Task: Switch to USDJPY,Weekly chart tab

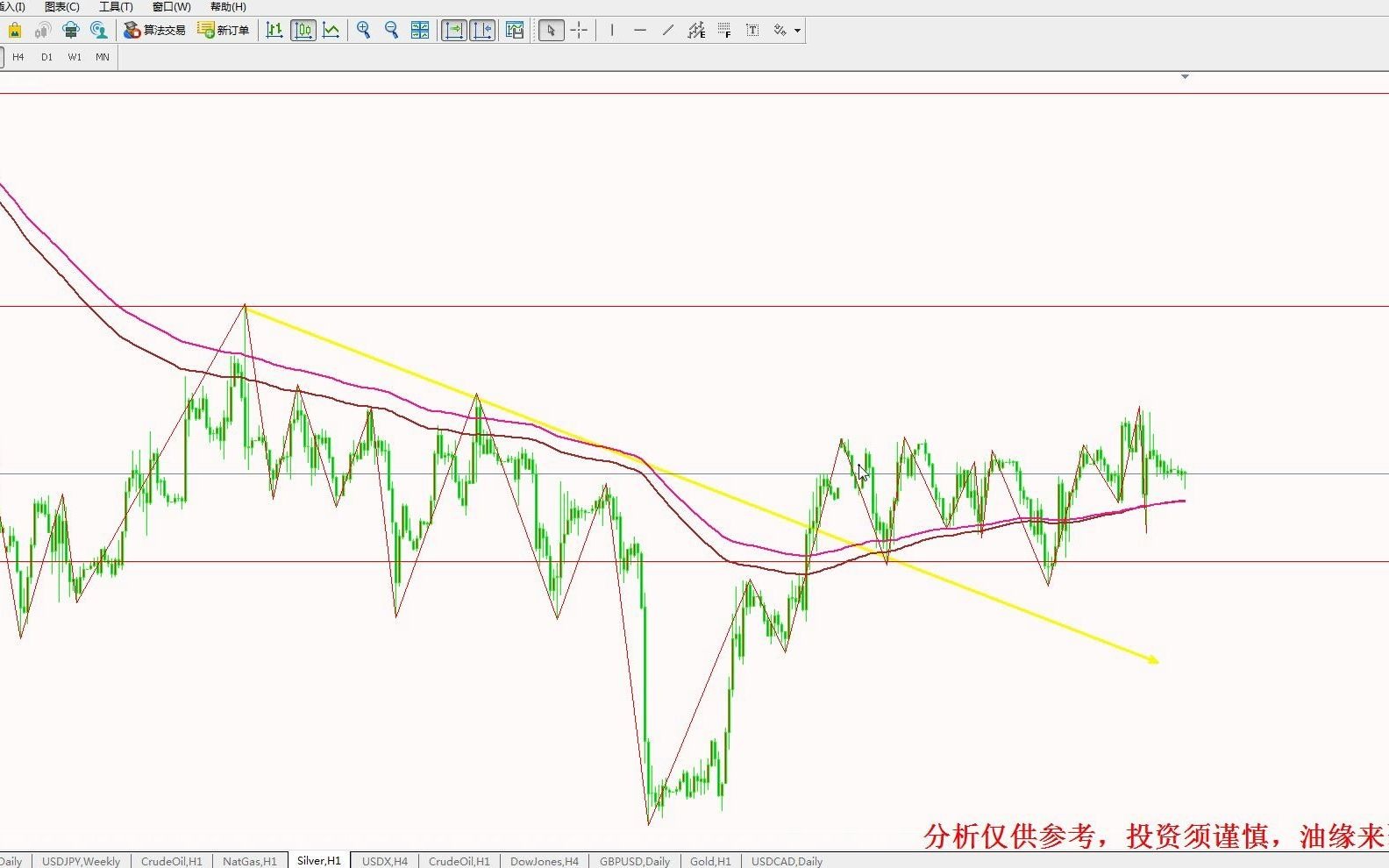Action: [82, 861]
